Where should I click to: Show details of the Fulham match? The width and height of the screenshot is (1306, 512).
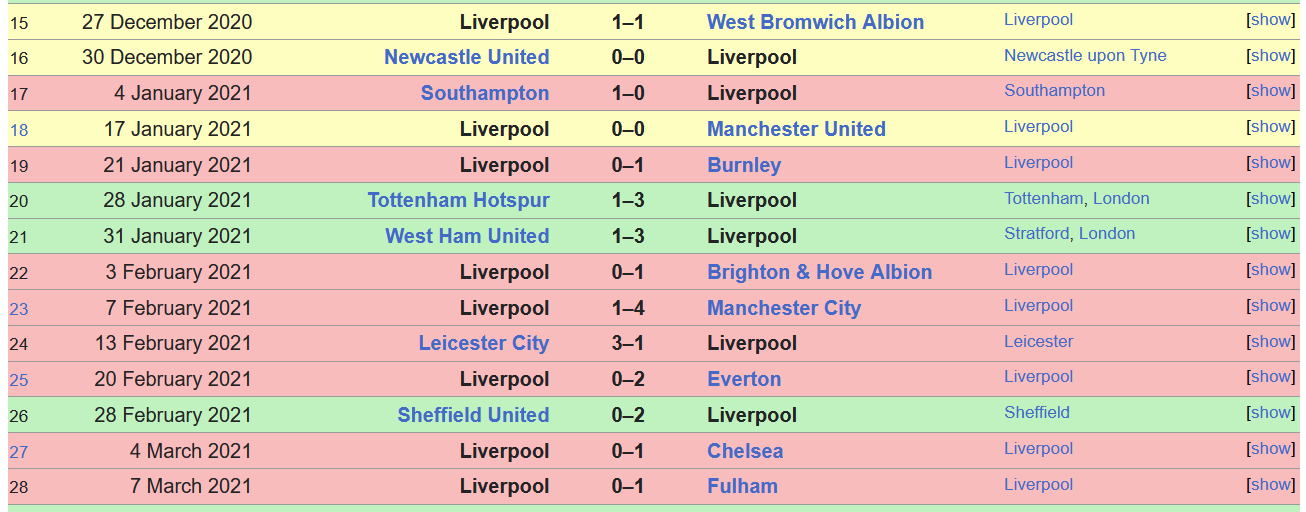pos(1271,485)
